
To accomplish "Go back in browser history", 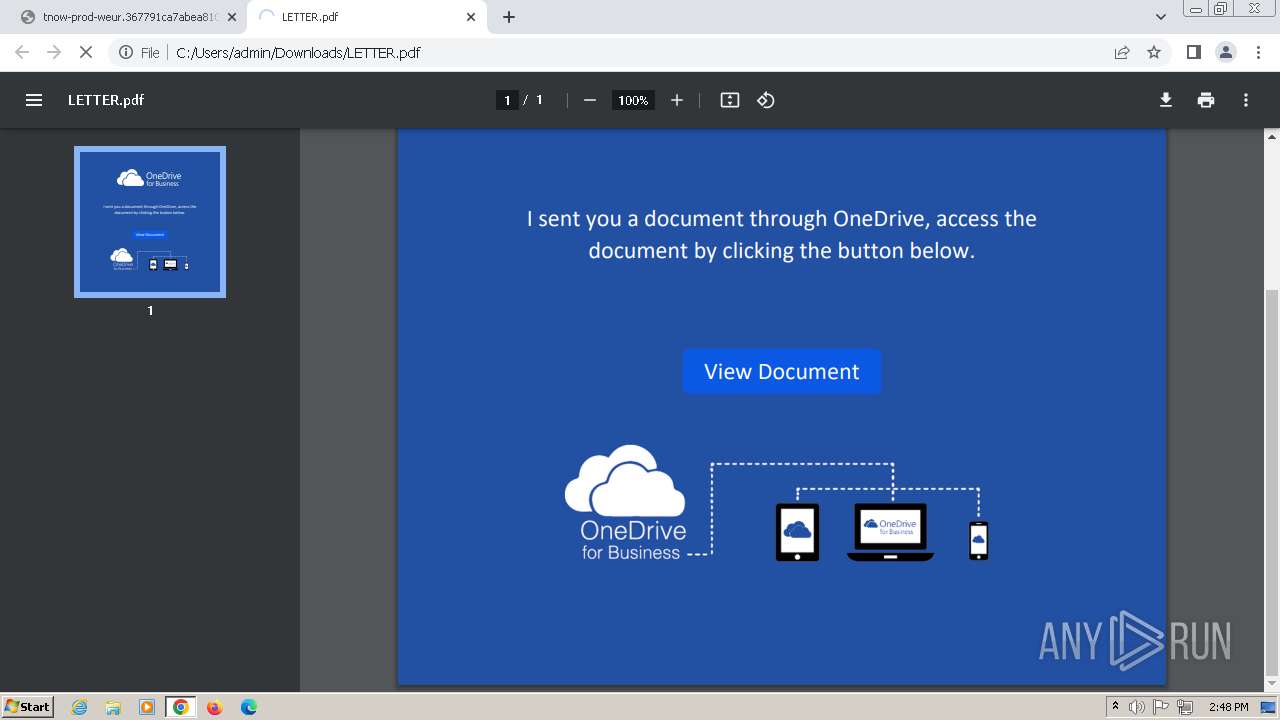I will click(22, 52).
